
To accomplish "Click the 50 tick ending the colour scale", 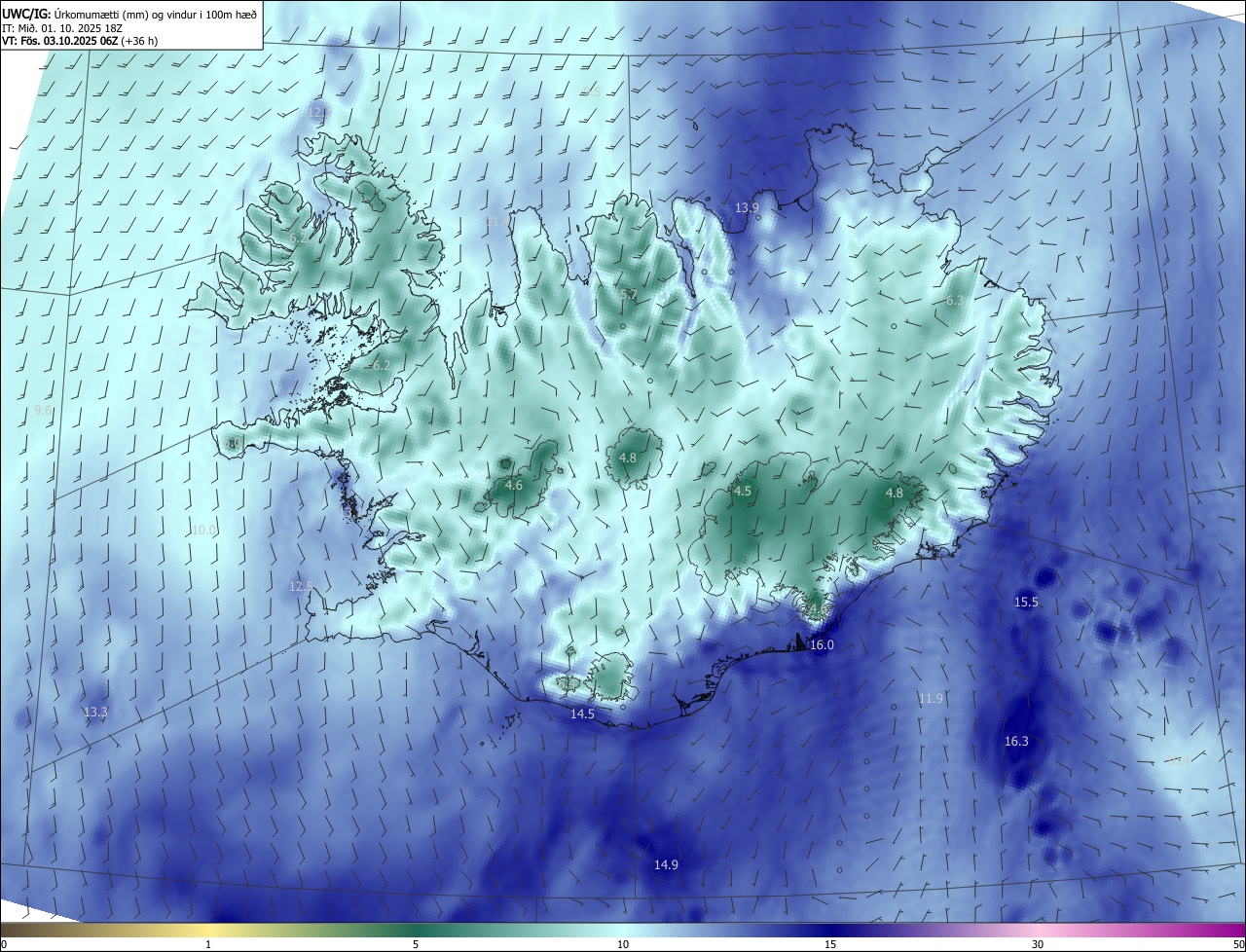I will 1238,945.
